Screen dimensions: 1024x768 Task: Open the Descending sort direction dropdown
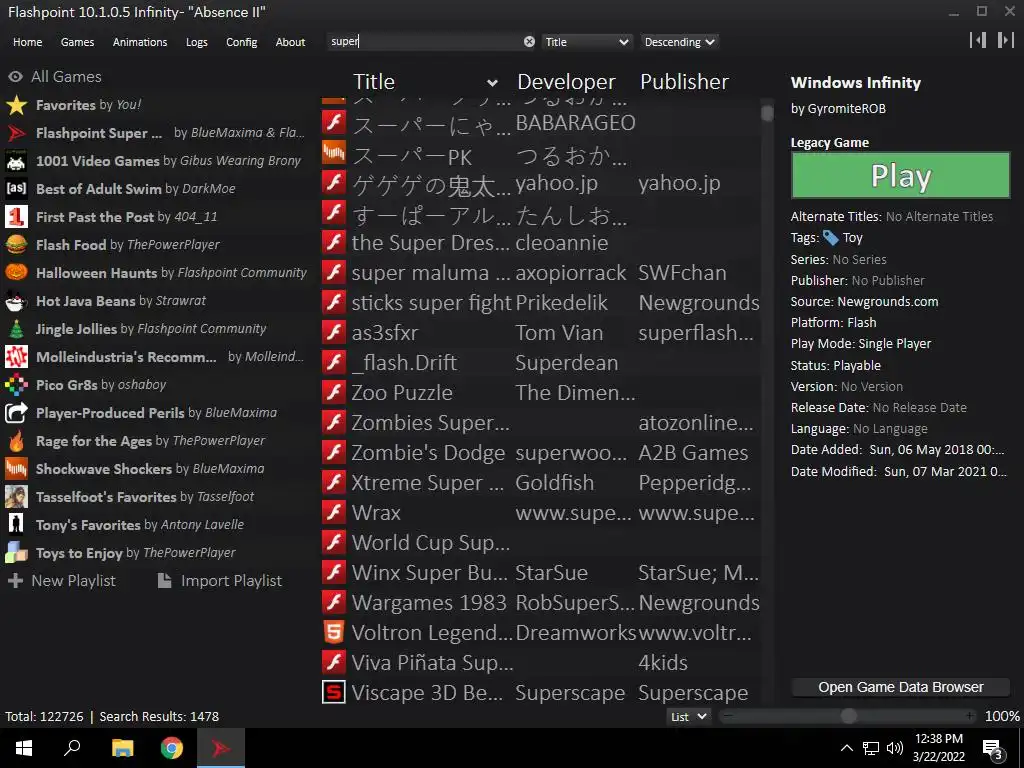[x=679, y=42]
